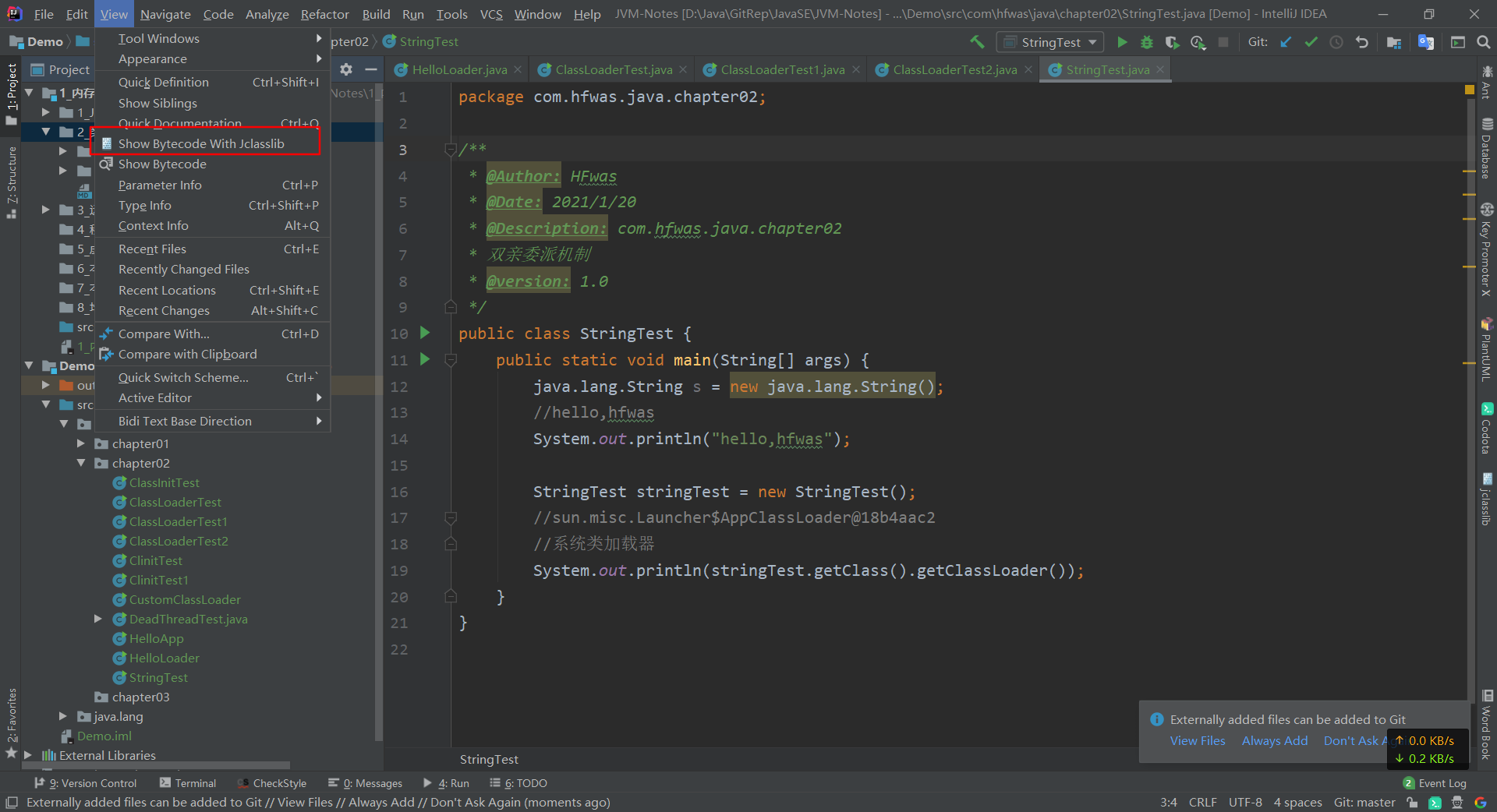Close the StringTest.java tab
Viewport: 1497px width, 812px height.
1160,69
